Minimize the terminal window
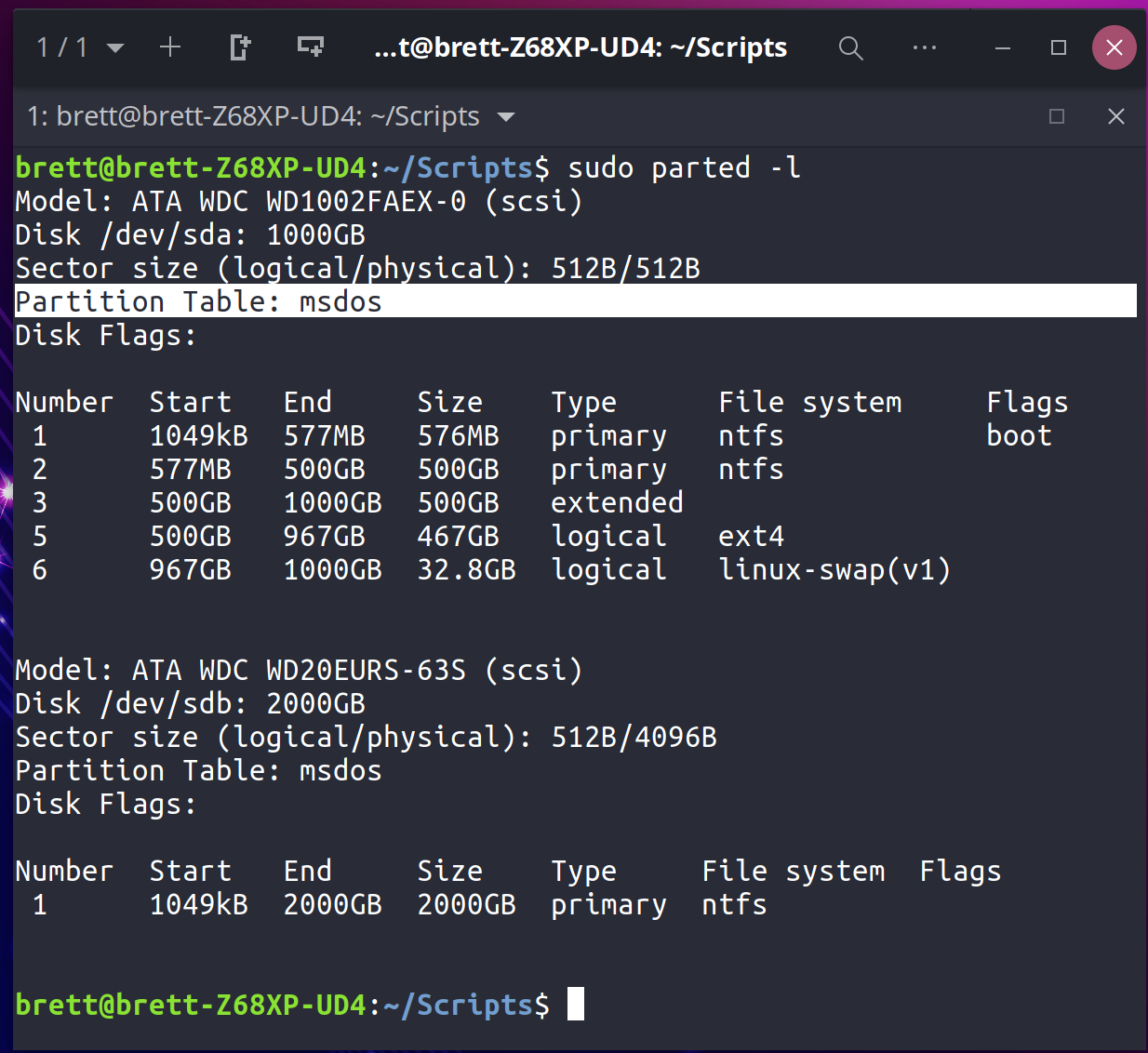 pos(1003,47)
